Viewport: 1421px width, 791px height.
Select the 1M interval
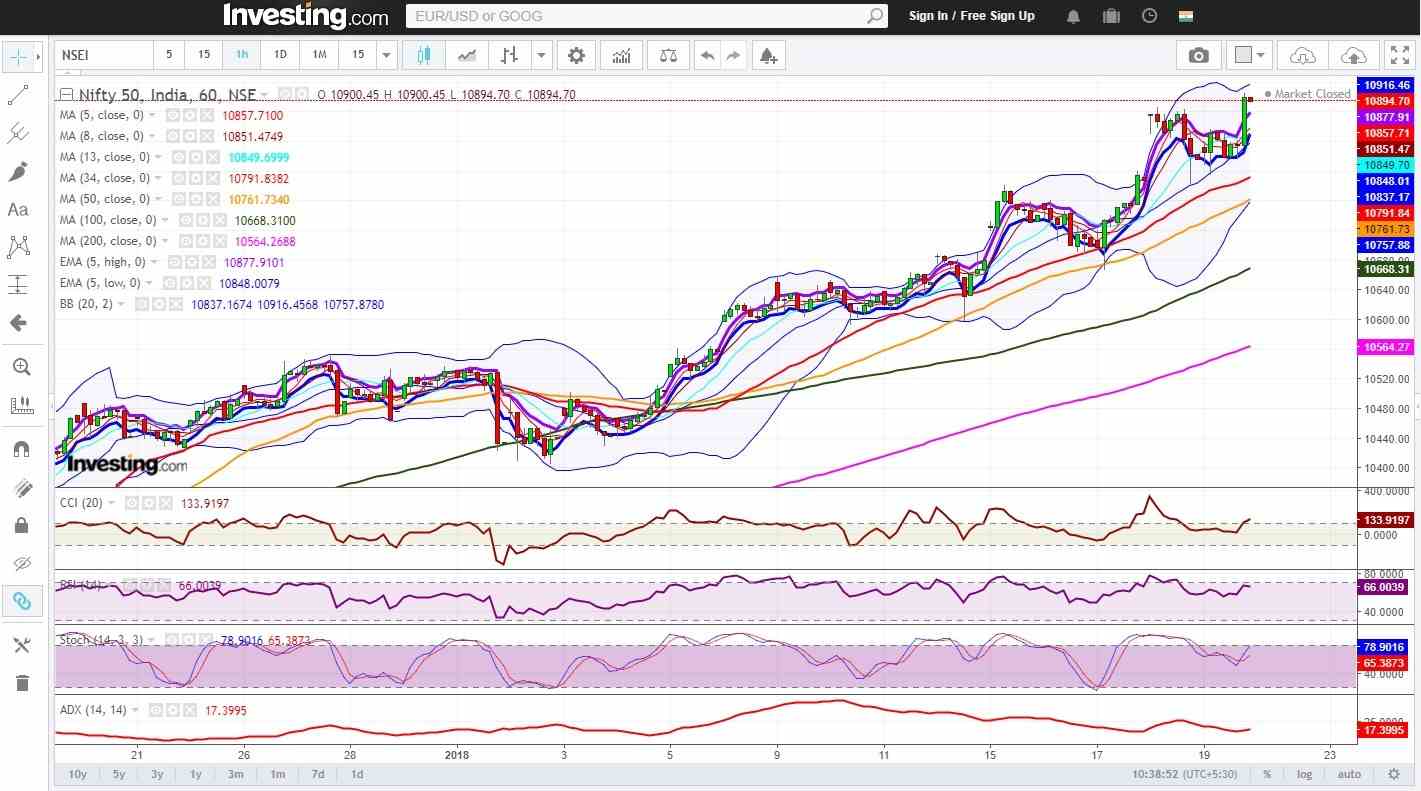(x=319, y=56)
